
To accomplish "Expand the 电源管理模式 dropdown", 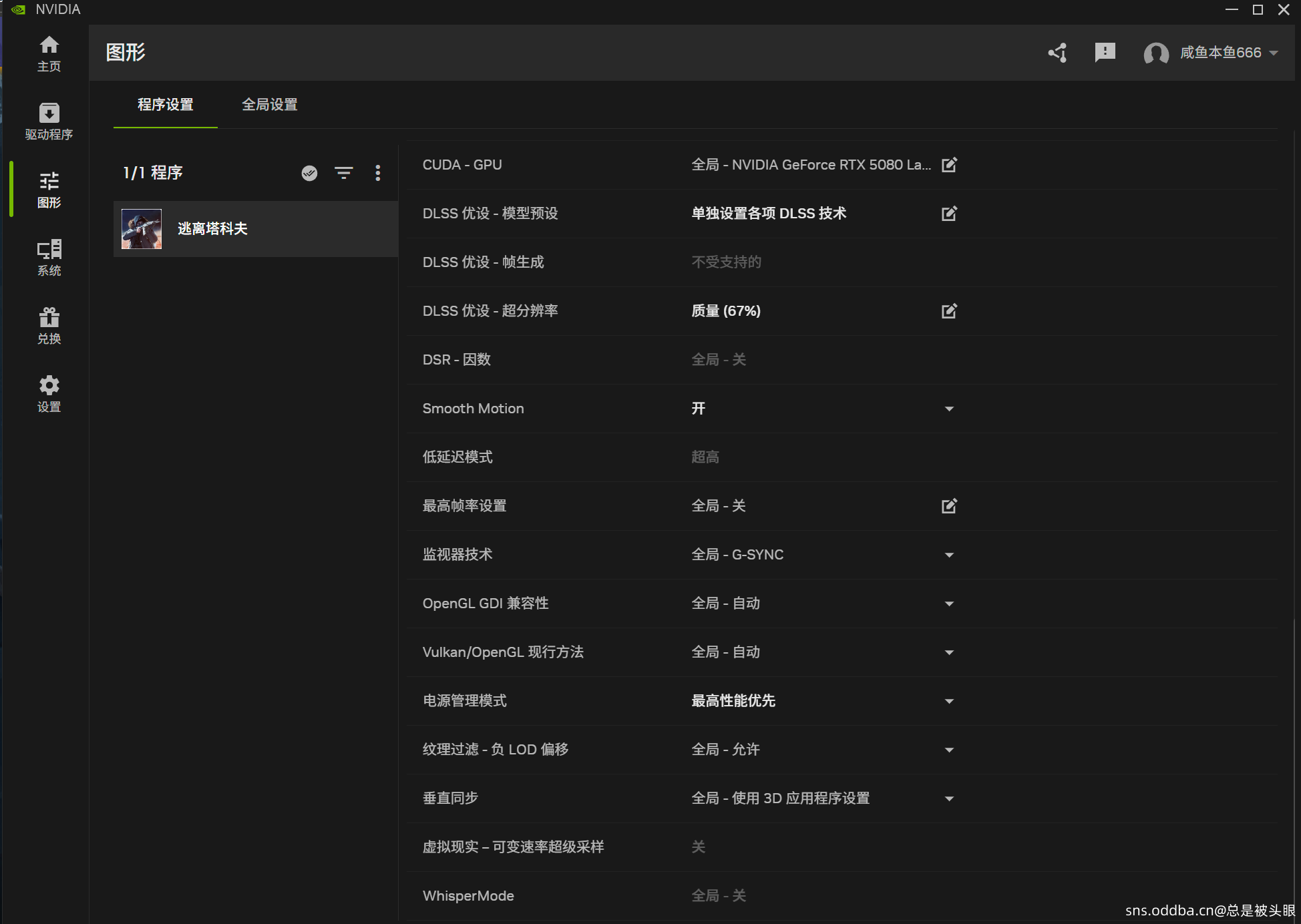I will coord(949,701).
